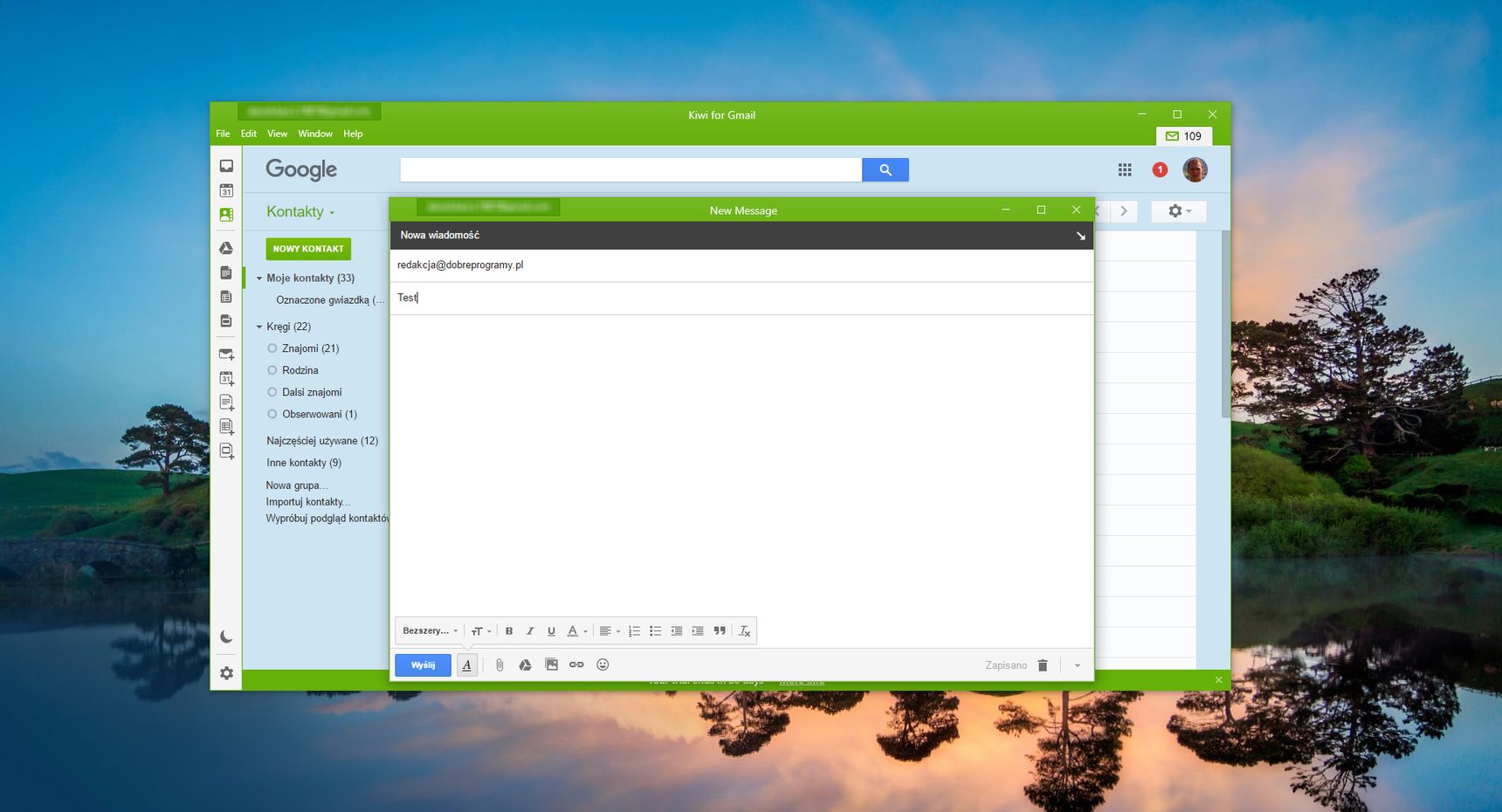This screenshot has height=812, width=1502.
Task: Open Google Slides icon in sidebar
Action: (226, 320)
